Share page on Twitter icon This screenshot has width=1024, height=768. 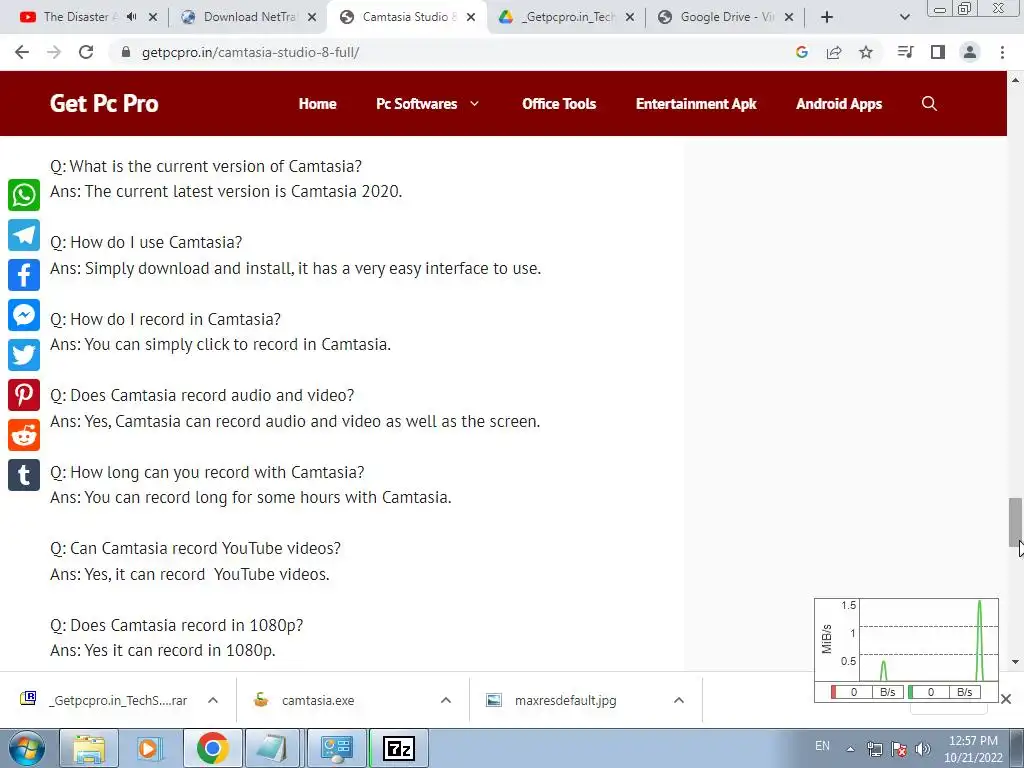pos(24,355)
